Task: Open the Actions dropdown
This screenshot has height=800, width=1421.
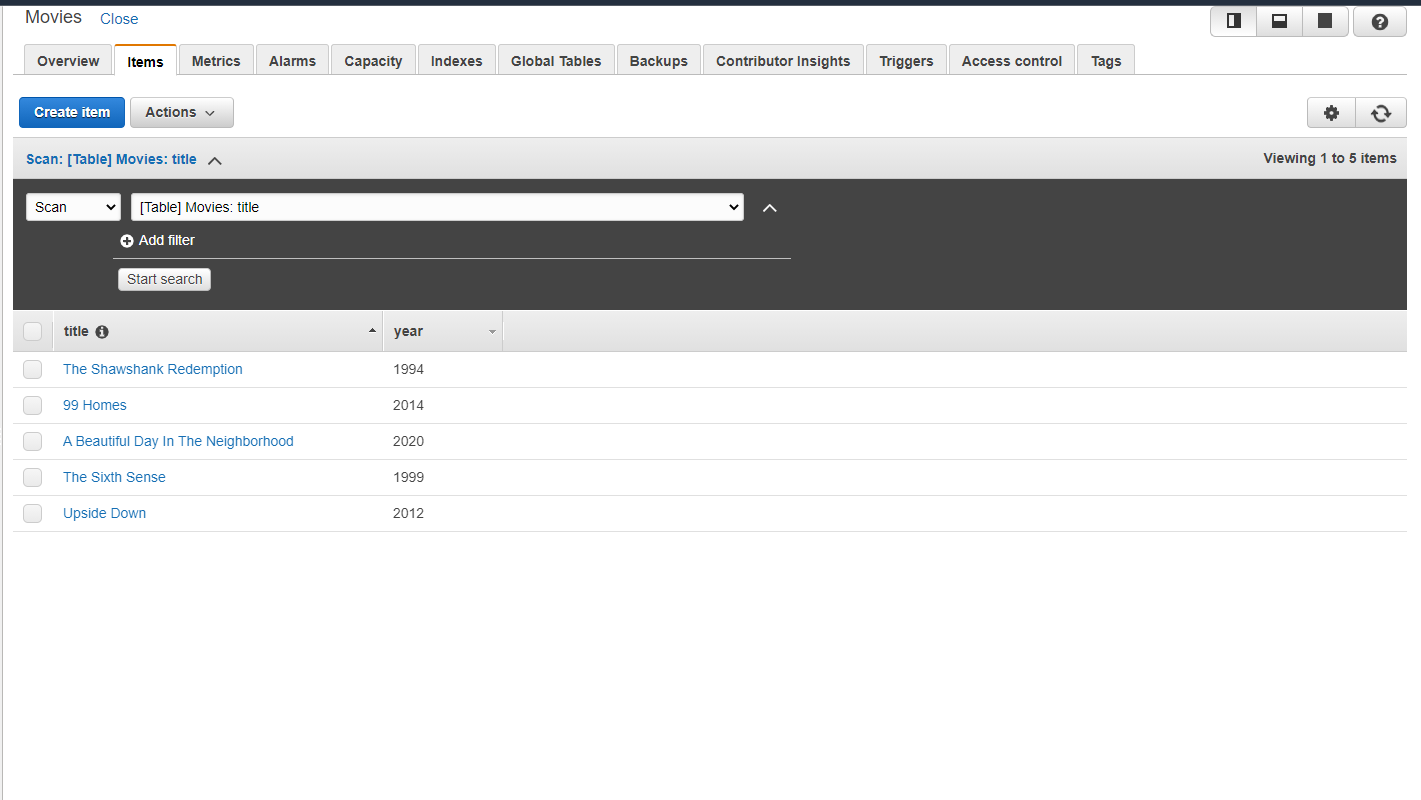Action: coord(181,112)
